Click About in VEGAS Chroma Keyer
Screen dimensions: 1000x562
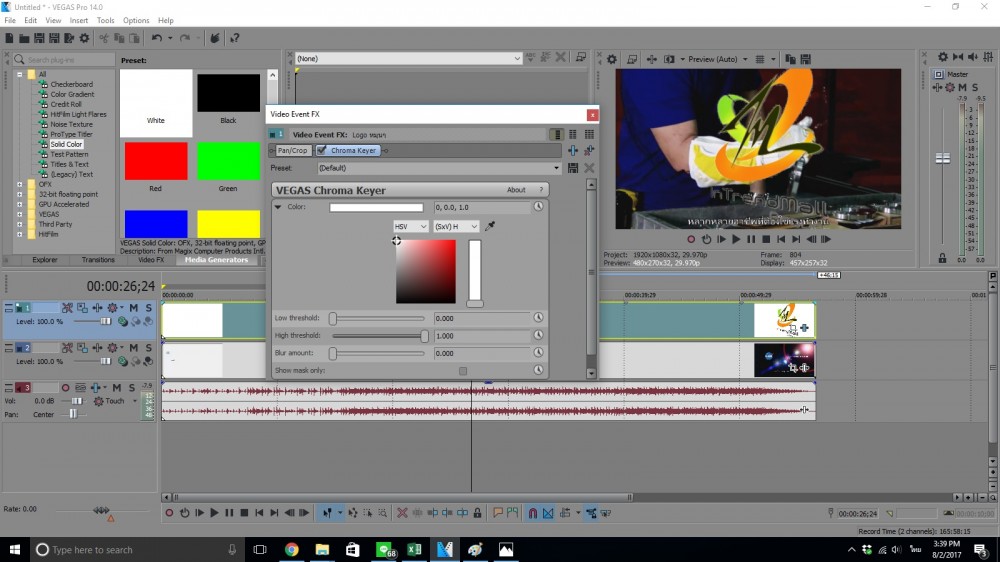516,190
